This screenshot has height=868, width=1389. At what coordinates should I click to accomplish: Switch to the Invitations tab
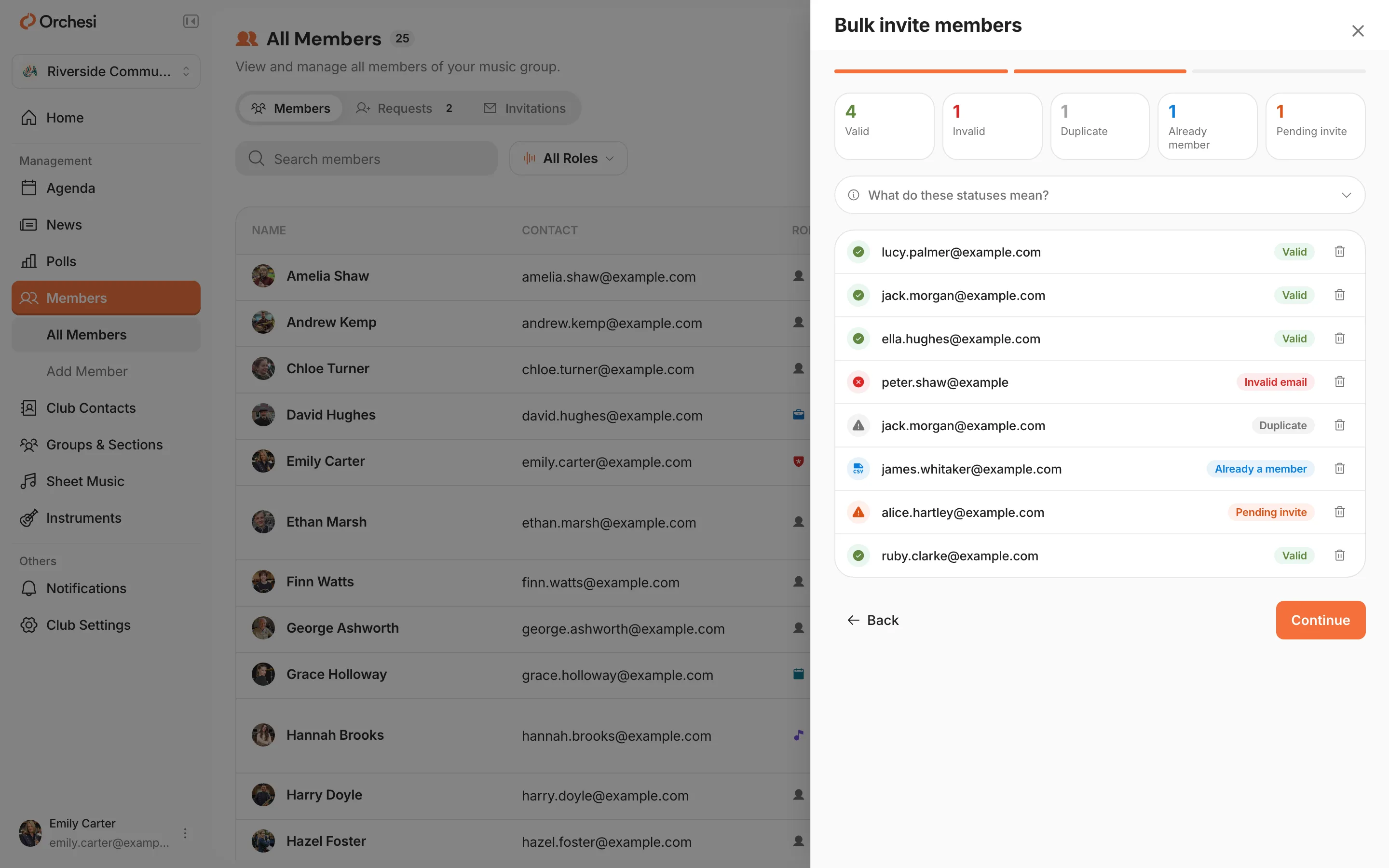pyautogui.click(x=525, y=108)
